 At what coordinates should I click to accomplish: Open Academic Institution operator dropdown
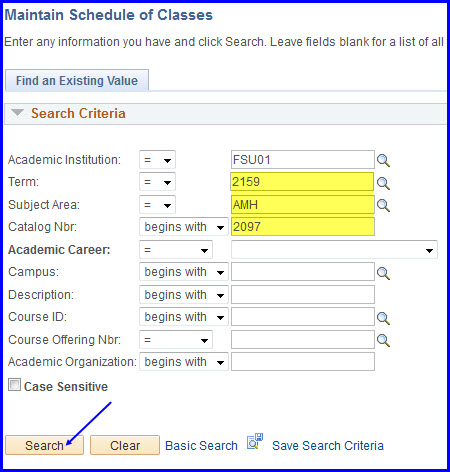coord(157,160)
